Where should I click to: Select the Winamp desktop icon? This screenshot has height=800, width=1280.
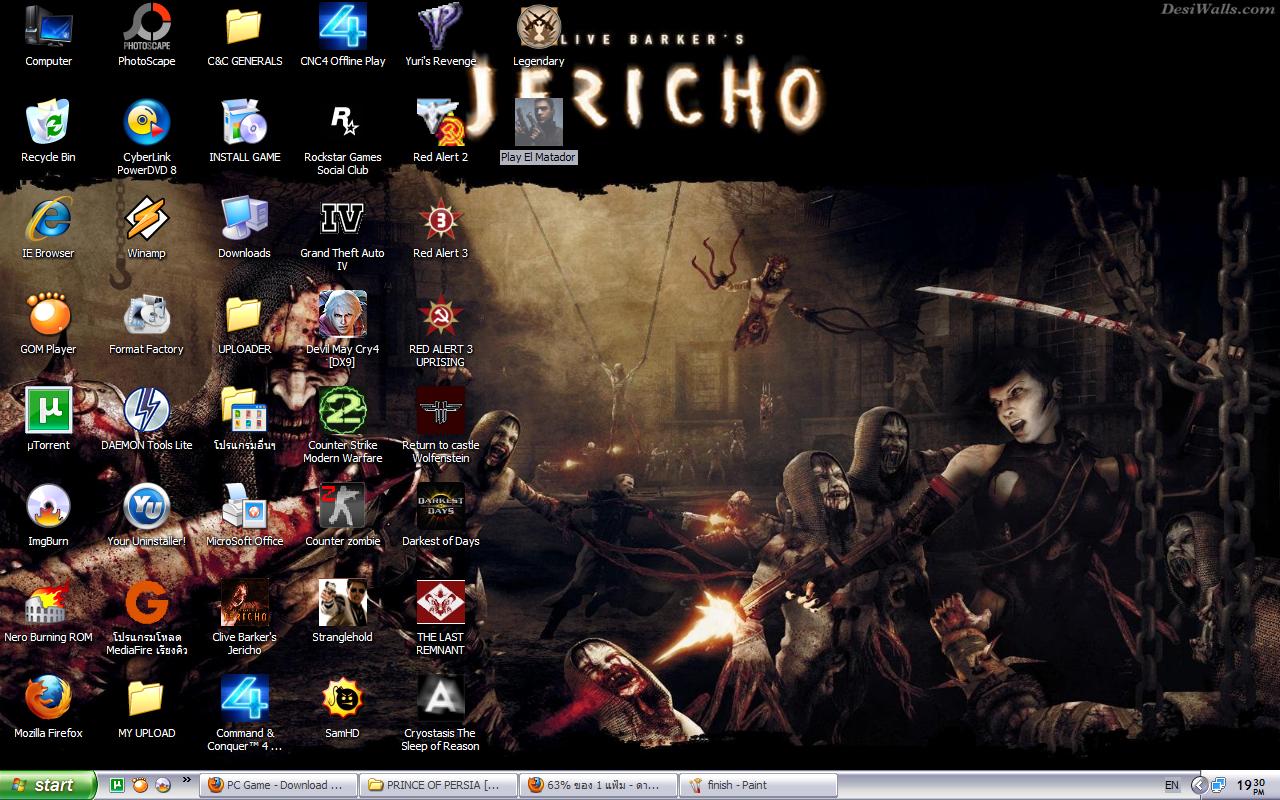click(146, 219)
